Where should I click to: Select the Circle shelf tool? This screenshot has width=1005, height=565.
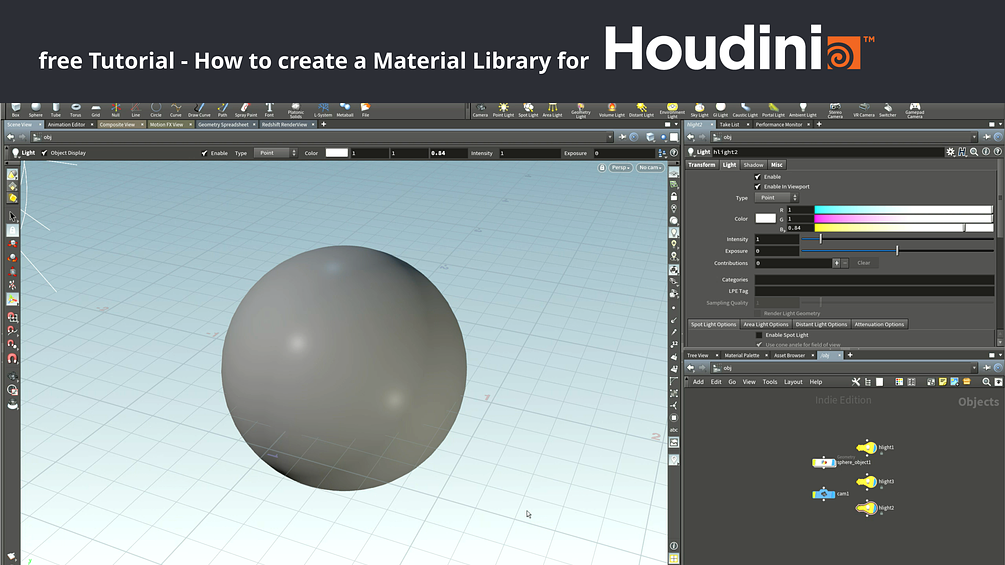[x=156, y=110]
